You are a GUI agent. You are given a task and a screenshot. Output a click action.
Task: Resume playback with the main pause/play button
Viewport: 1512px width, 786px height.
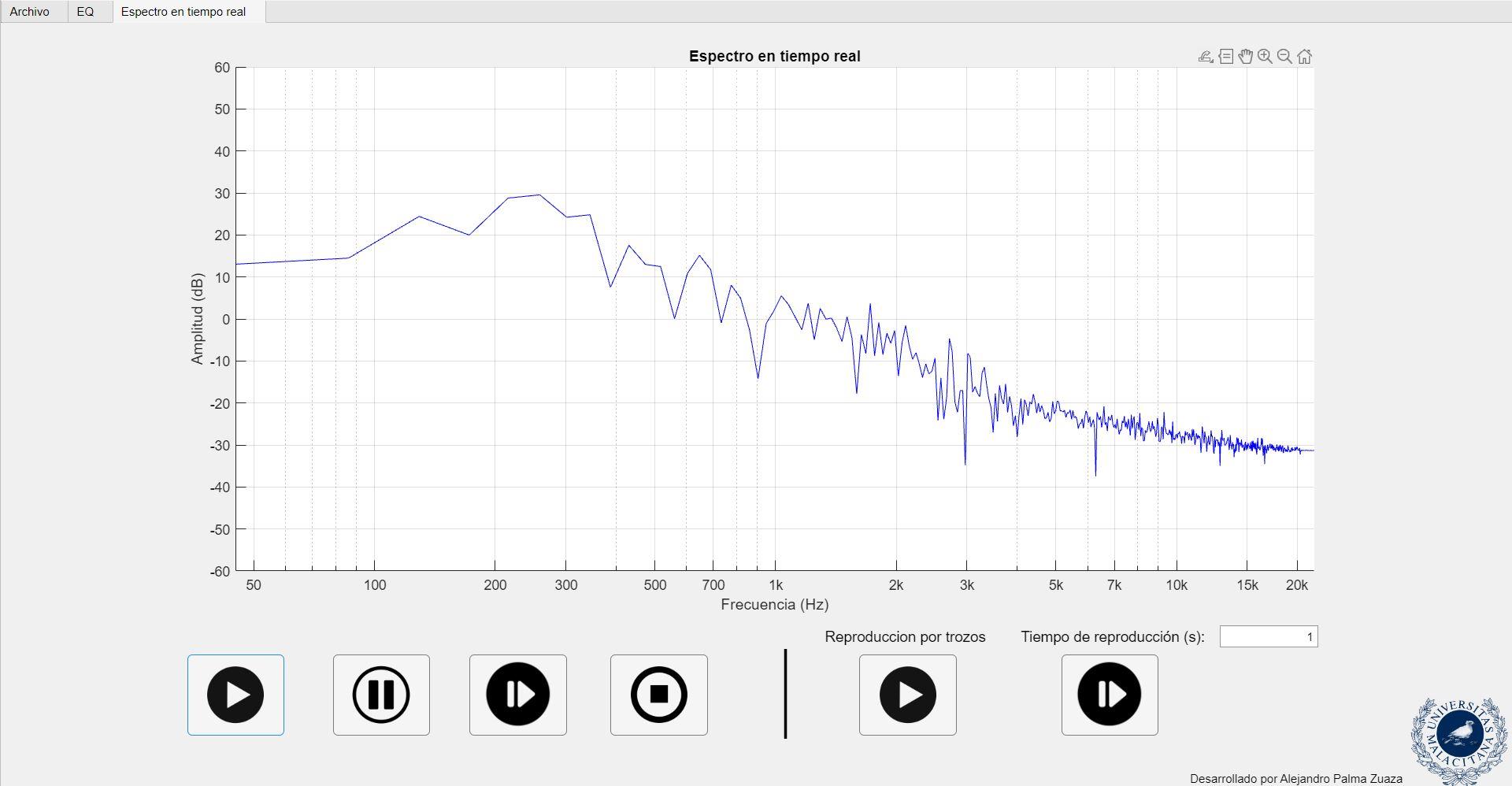[517, 695]
